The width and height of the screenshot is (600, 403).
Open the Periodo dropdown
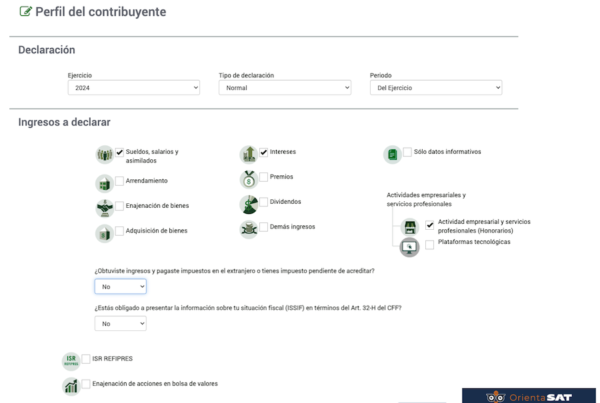click(x=435, y=88)
